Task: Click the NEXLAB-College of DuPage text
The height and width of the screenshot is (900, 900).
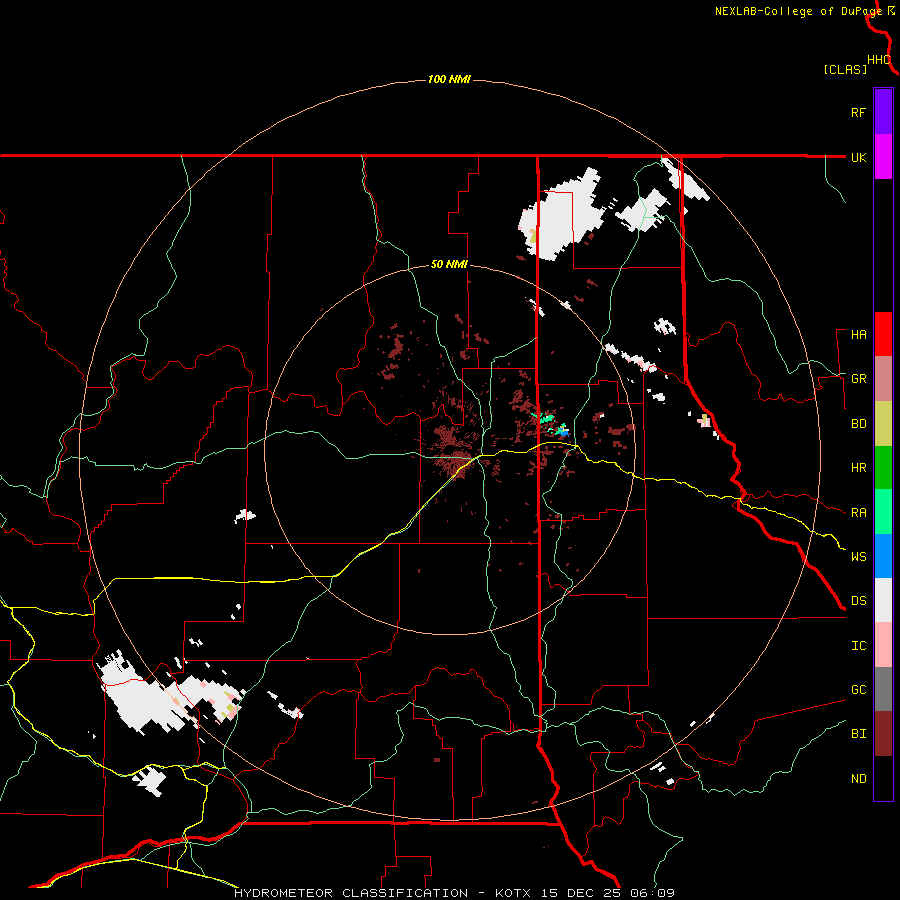Action: 798,11
